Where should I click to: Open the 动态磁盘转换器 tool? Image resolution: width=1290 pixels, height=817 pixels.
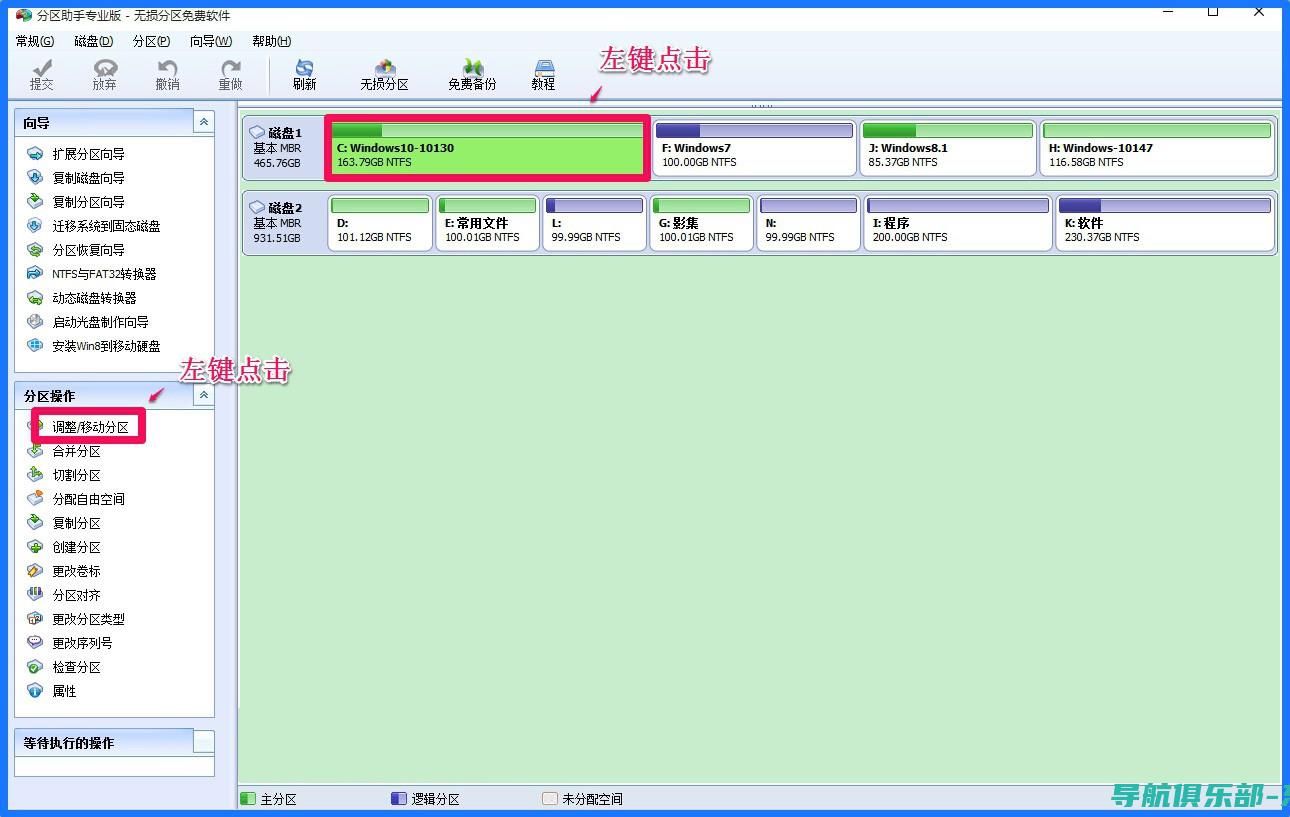(82, 298)
